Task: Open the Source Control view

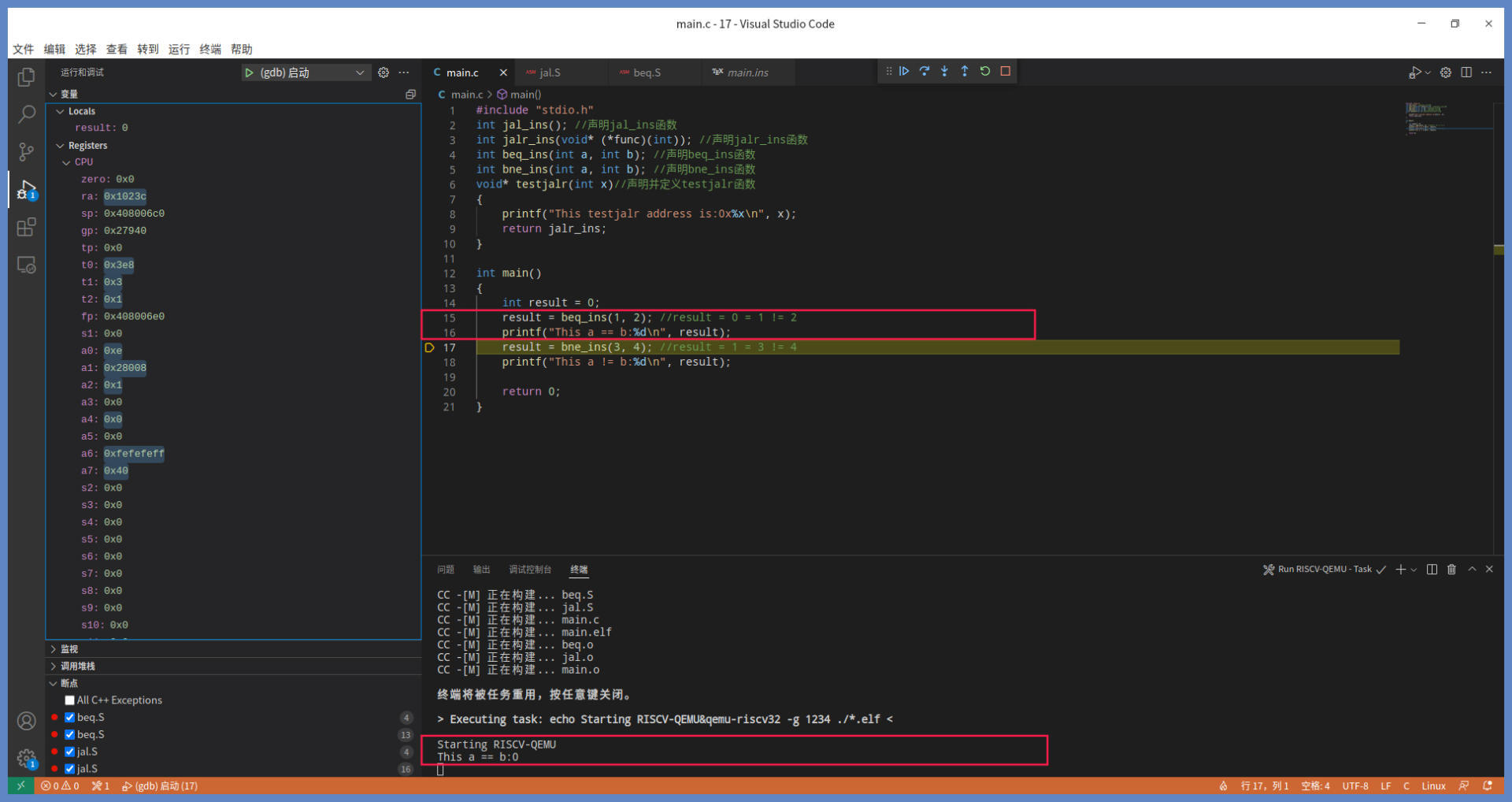Action: pyautogui.click(x=26, y=151)
